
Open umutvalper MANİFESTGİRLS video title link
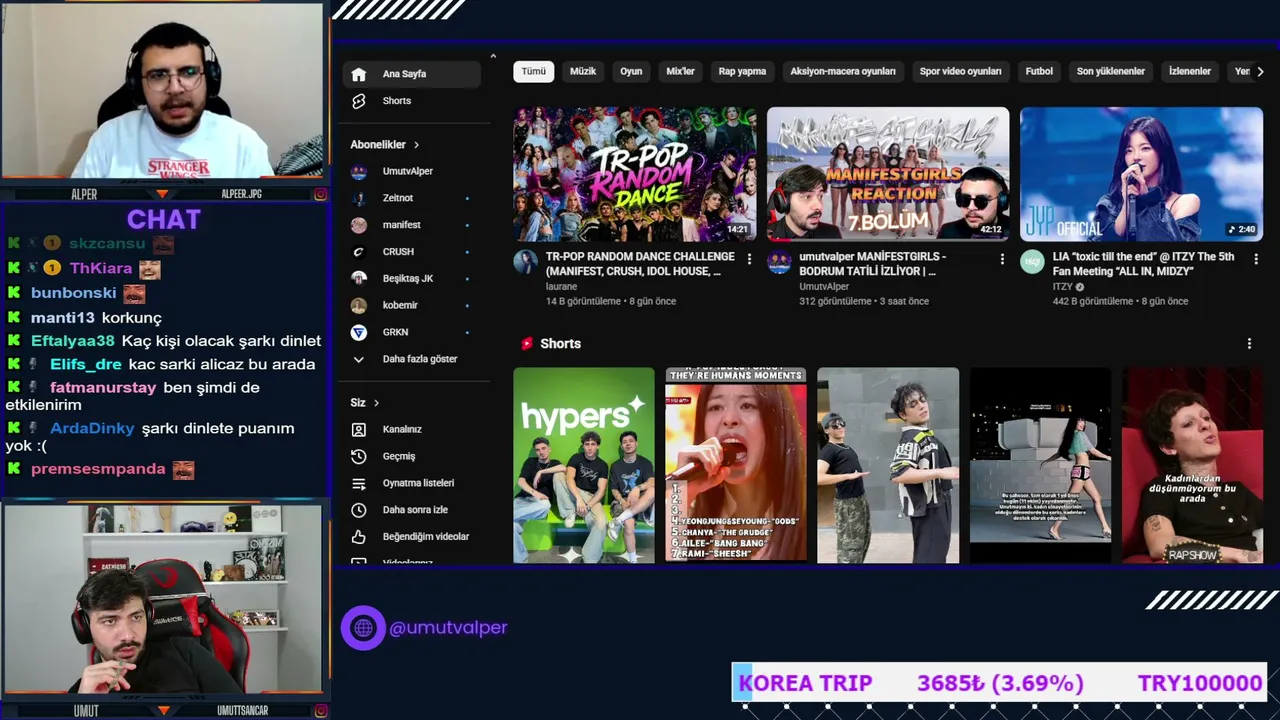pyautogui.click(x=872, y=264)
